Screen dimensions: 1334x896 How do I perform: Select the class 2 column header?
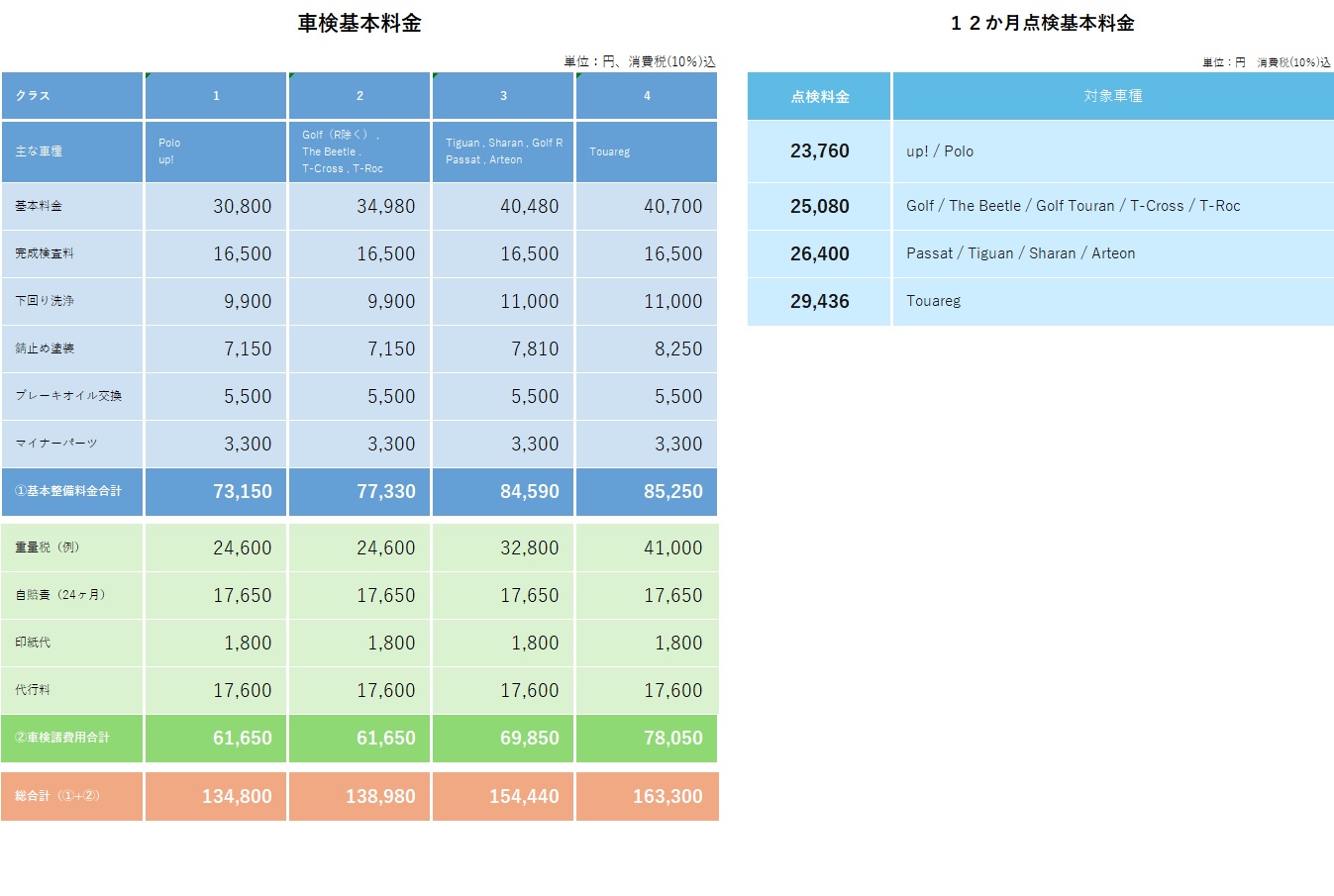click(359, 96)
